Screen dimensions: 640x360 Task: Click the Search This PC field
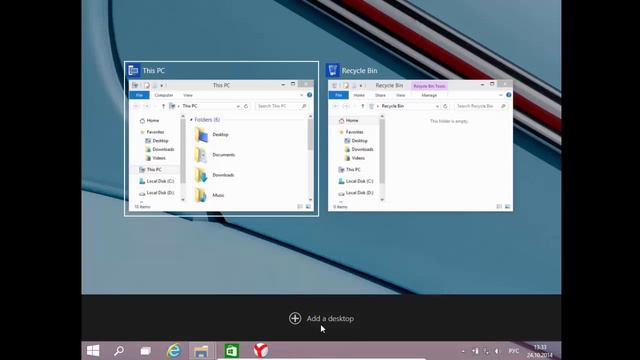pos(282,106)
